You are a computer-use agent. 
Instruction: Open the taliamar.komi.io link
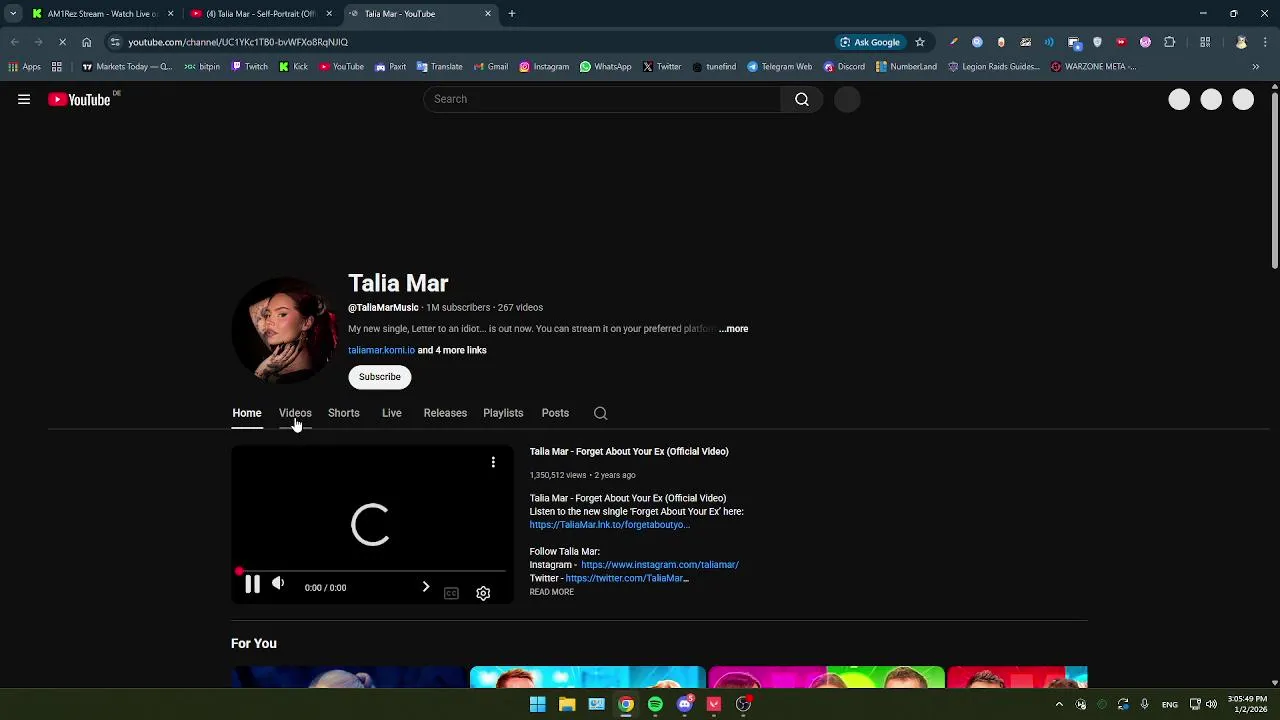(381, 351)
